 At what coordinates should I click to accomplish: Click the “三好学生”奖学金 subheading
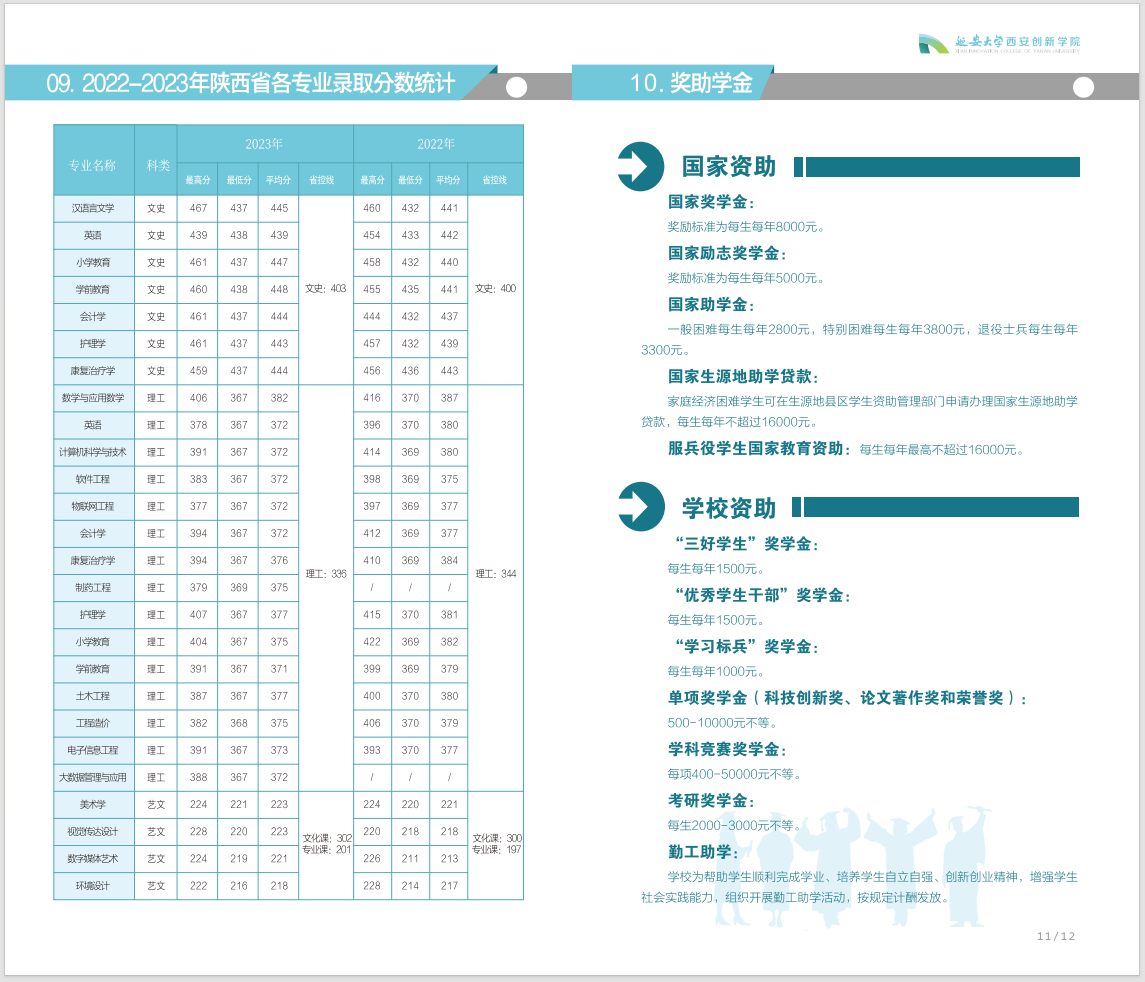click(x=747, y=544)
